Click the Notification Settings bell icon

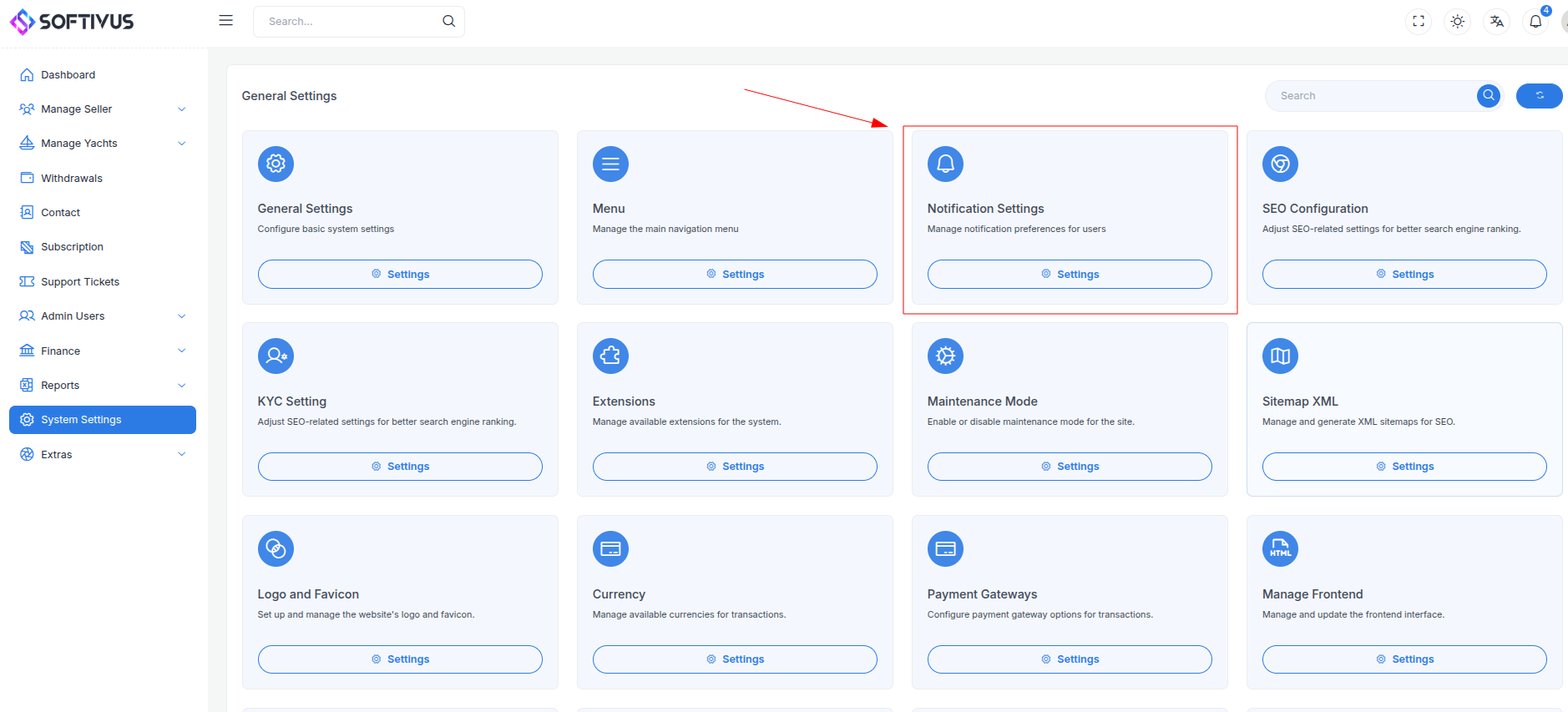coord(945,164)
